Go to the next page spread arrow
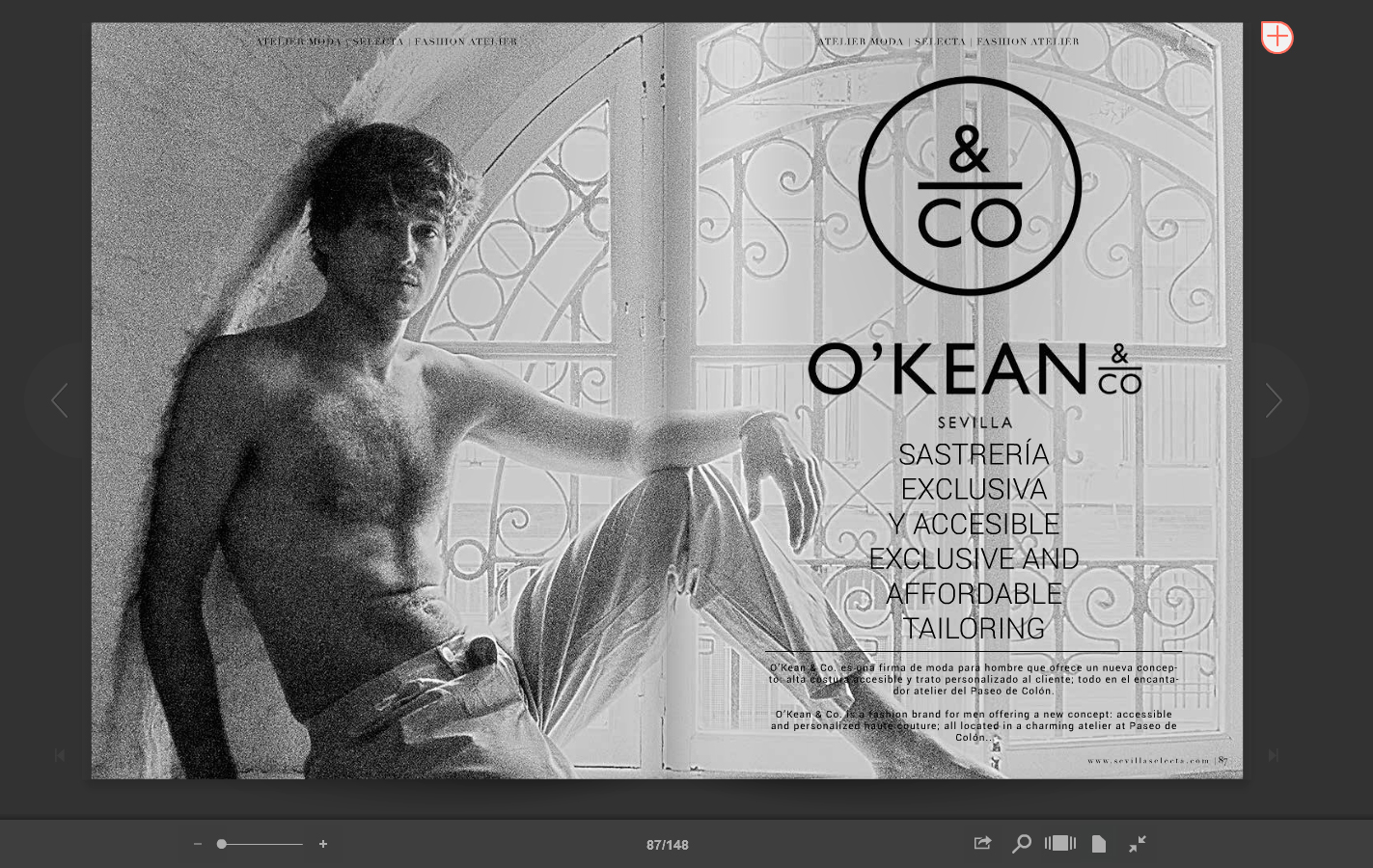This screenshot has width=1373, height=868. tap(1274, 400)
